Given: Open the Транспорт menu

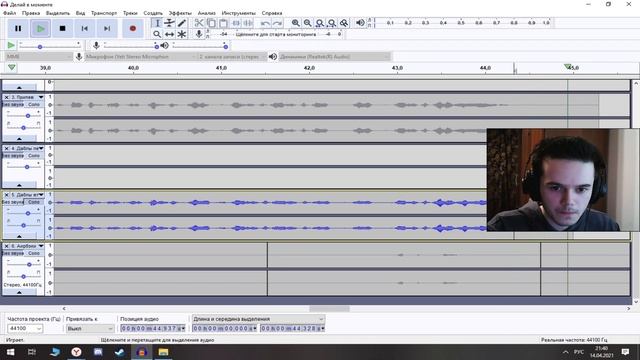Looking at the screenshot, I should coord(104,13).
